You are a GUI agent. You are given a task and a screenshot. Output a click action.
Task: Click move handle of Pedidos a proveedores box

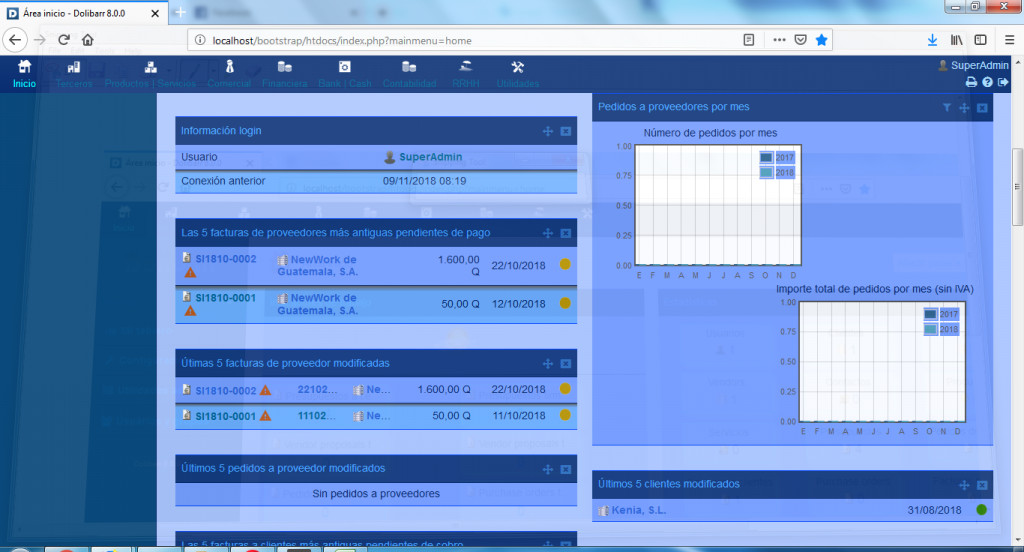click(964, 108)
